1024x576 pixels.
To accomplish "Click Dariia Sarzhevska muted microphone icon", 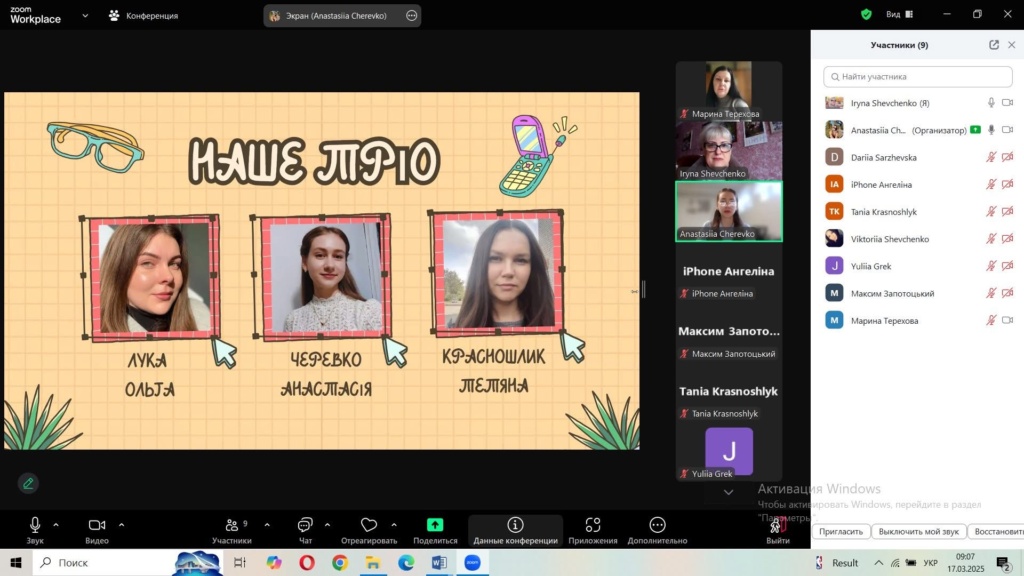I will [x=991, y=157].
